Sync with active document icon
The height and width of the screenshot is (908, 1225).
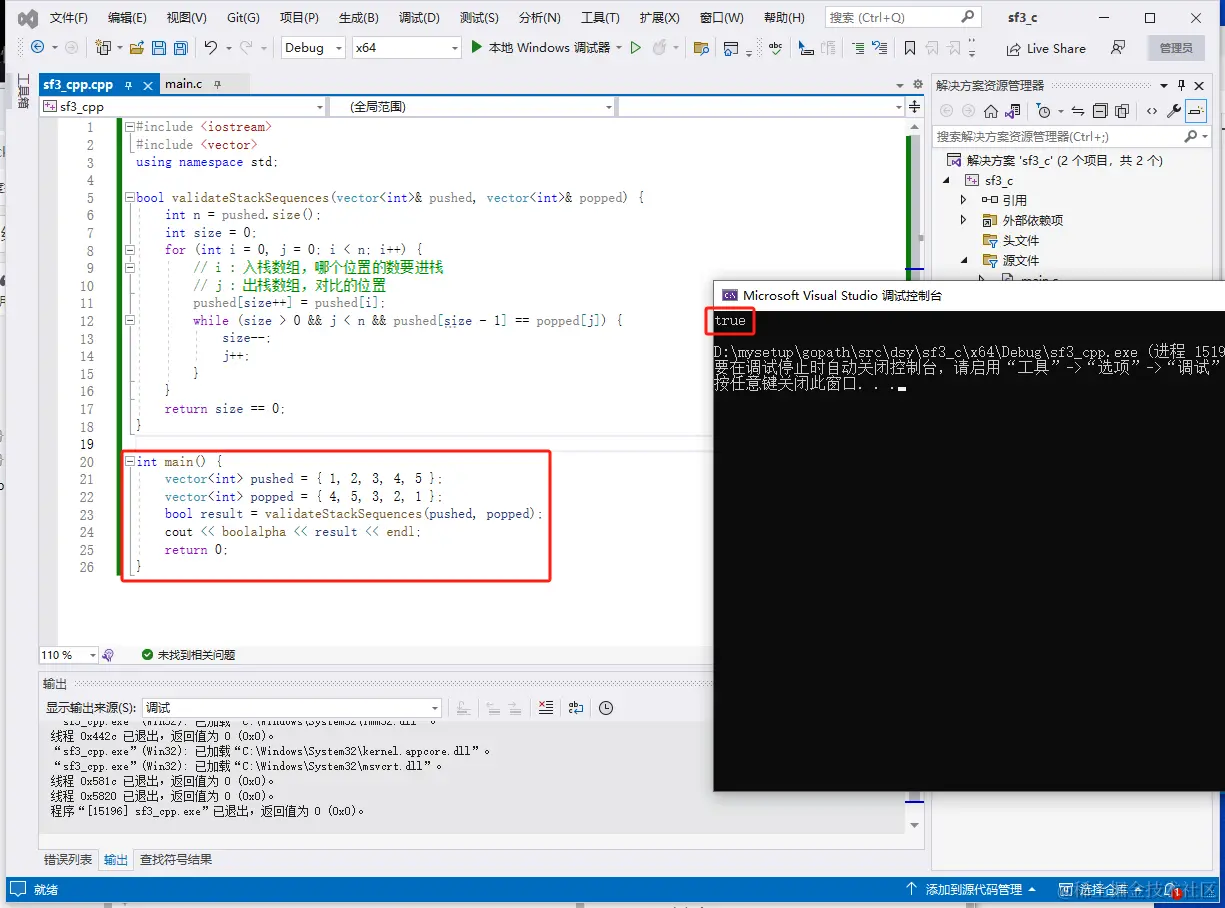pyautogui.click(x=1077, y=111)
